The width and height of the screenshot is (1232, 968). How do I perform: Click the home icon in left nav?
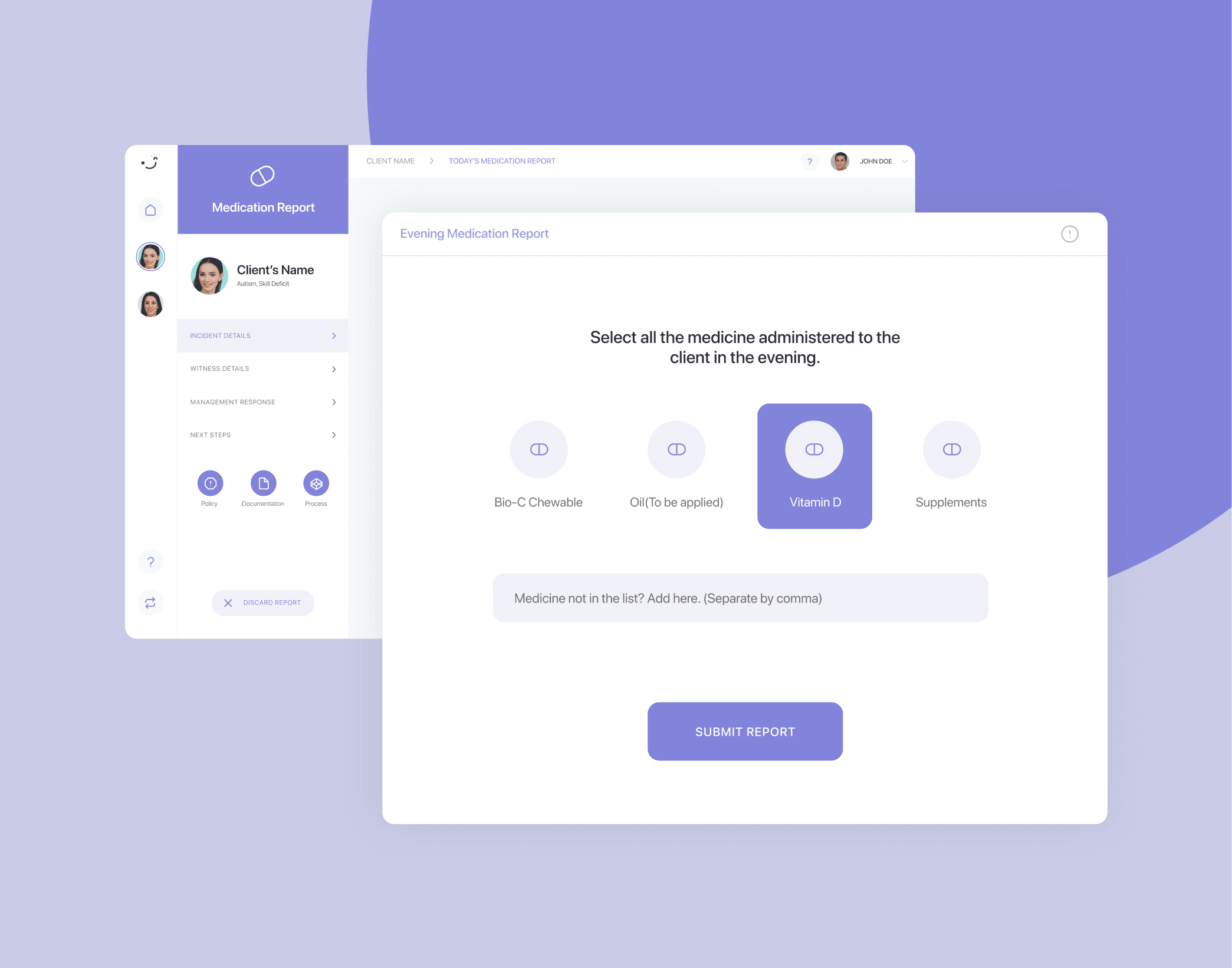[150, 211]
